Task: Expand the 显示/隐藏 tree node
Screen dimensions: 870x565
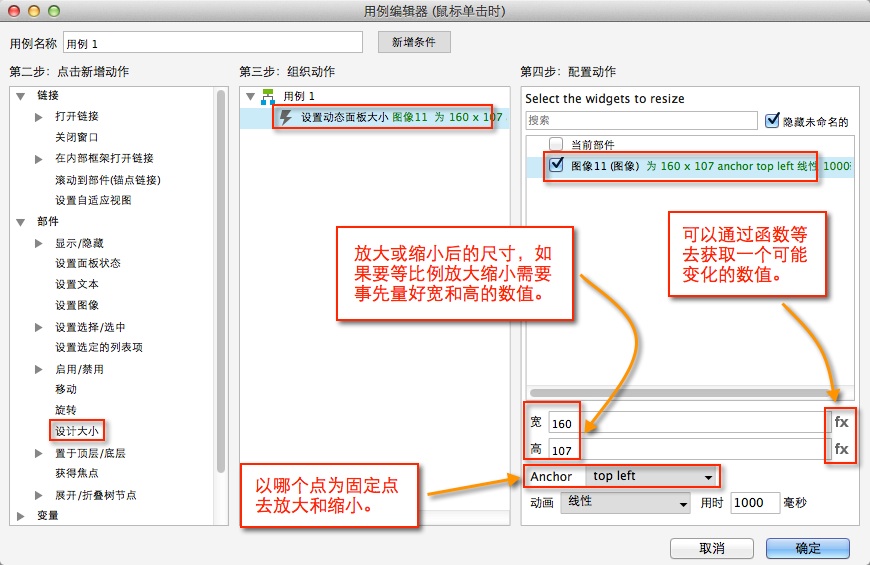Action: tap(39, 243)
